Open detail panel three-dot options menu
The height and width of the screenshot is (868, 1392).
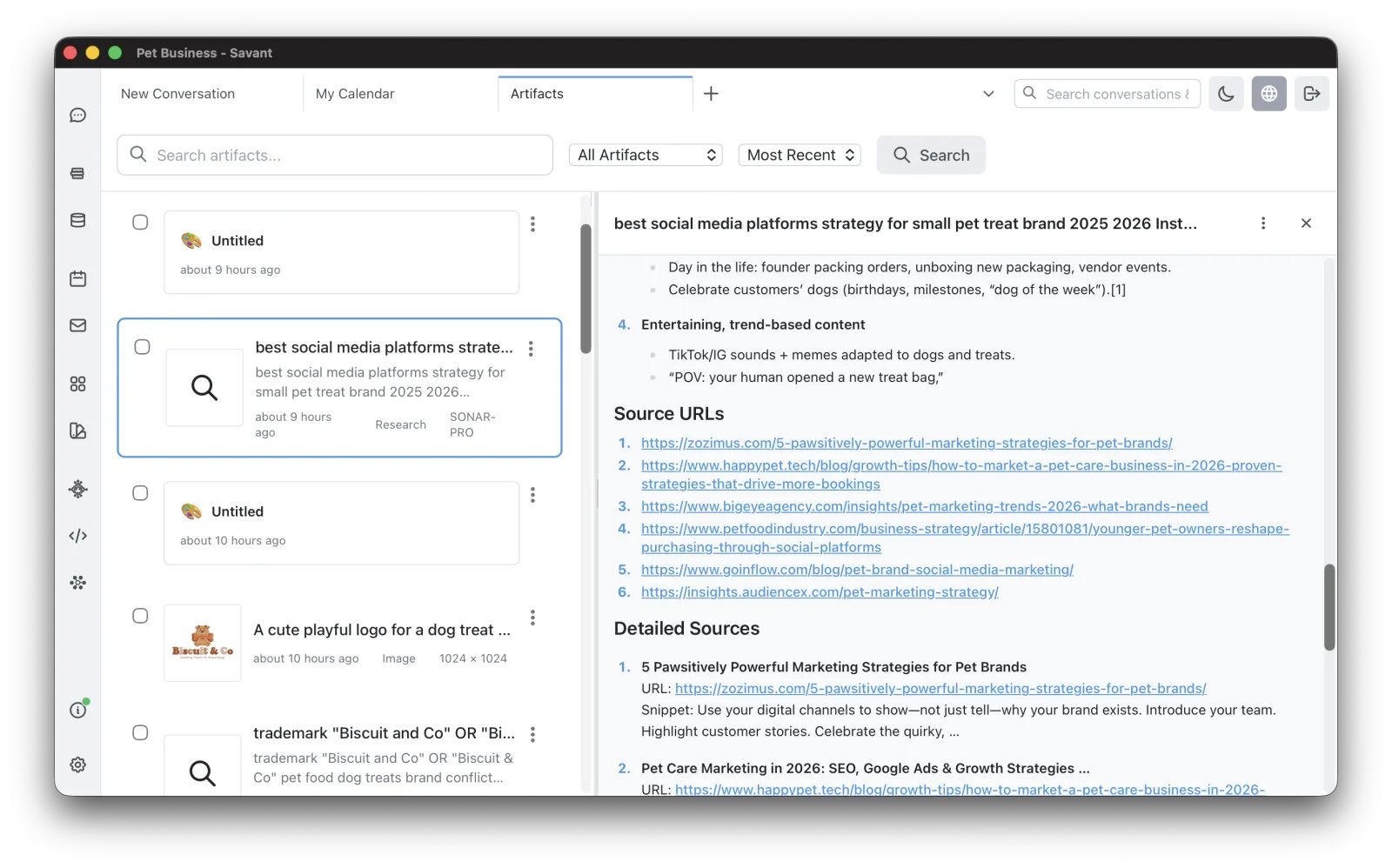point(1263,224)
